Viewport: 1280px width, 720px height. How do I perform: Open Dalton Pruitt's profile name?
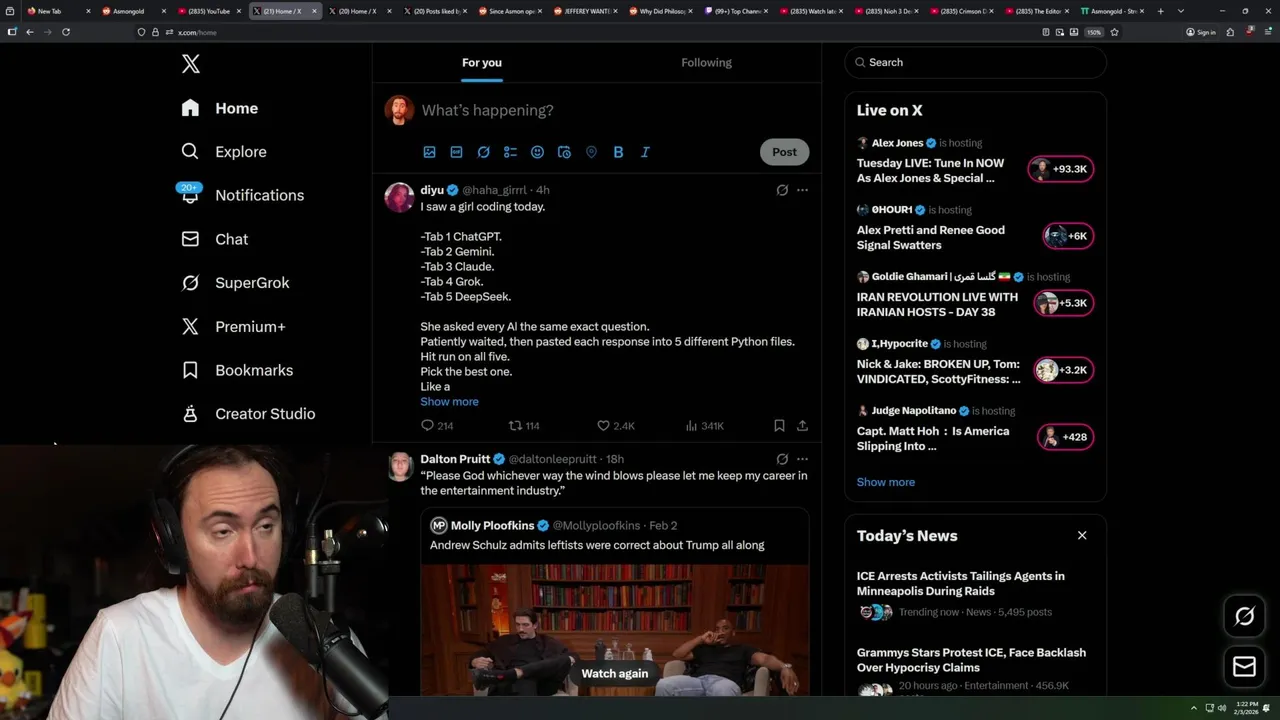coord(455,459)
